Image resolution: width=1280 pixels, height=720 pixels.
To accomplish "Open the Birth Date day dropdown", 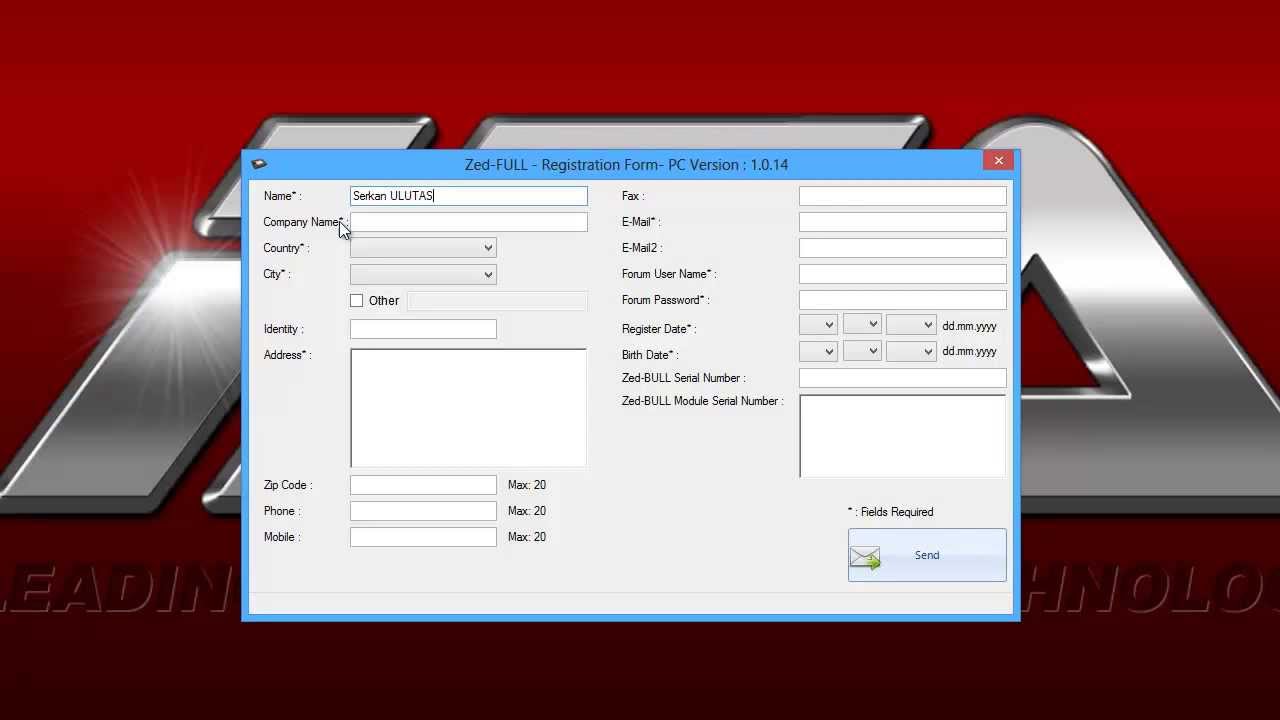I will click(818, 351).
